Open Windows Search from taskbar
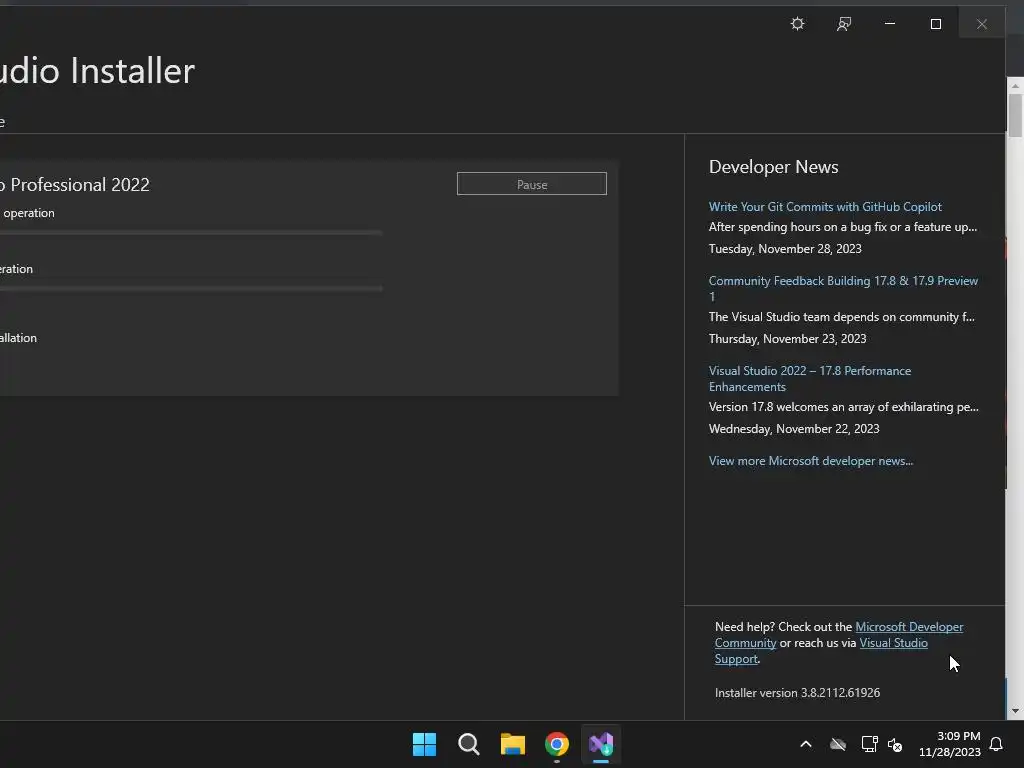The width and height of the screenshot is (1024, 768). click(x=469, y=744)
